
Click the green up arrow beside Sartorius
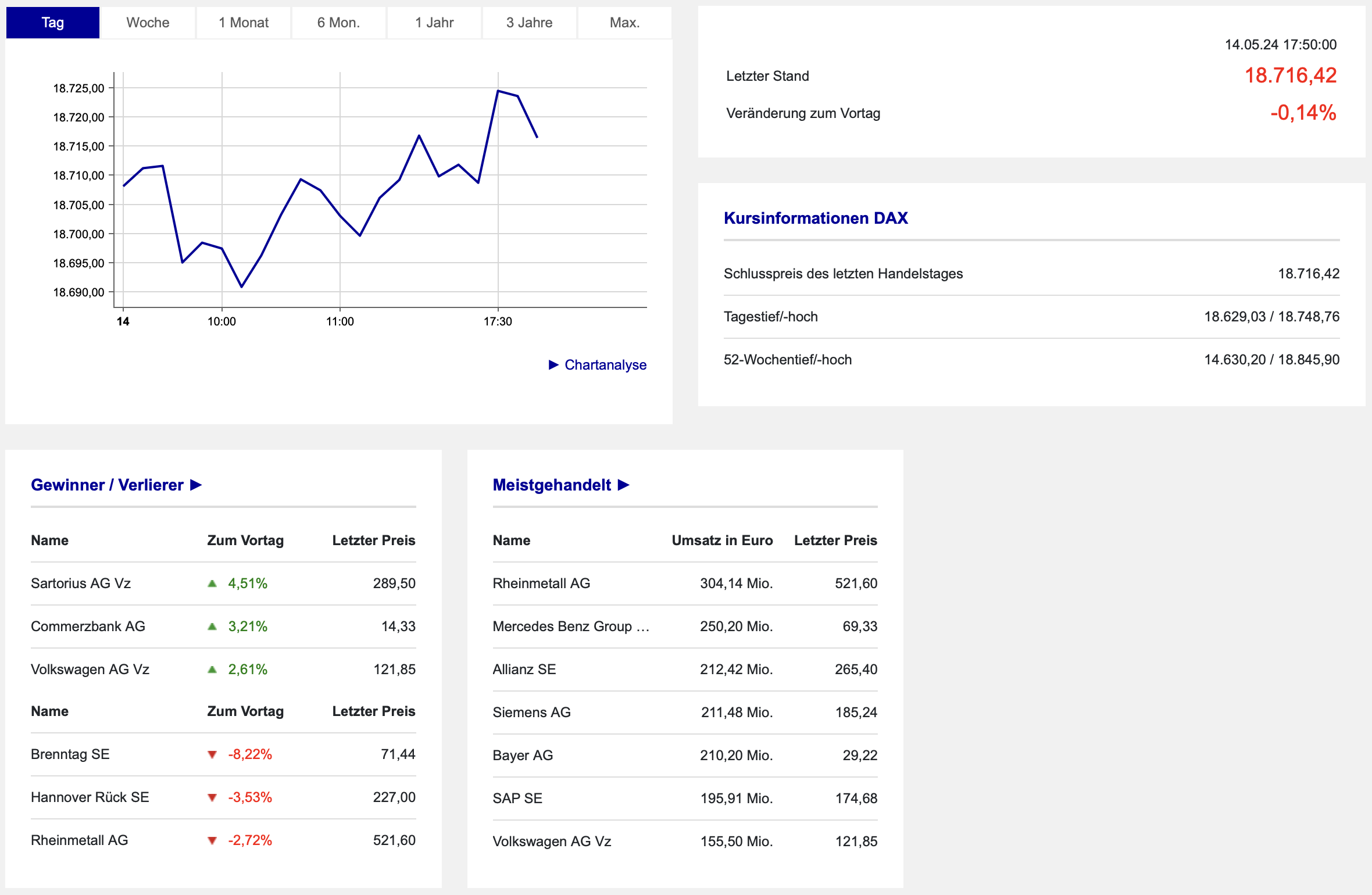point(212,583)
